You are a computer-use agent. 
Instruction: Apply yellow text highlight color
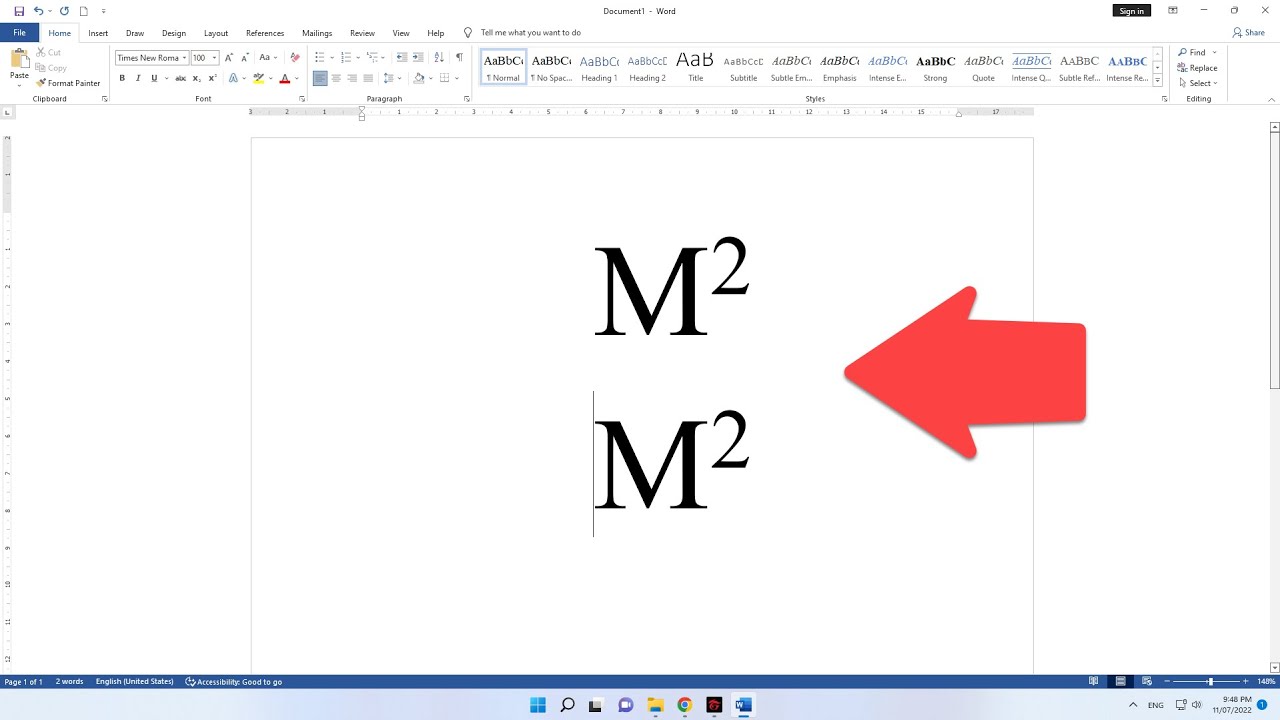click(x=258, y=78)
